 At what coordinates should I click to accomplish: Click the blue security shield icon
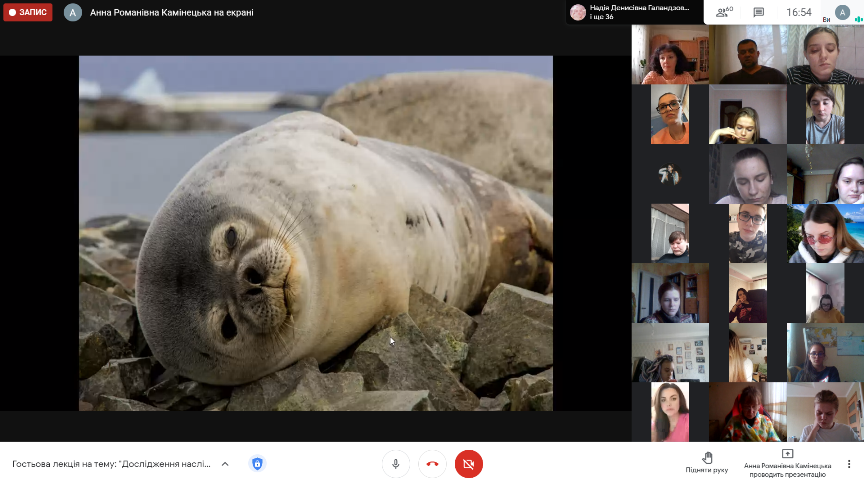[x=257, y=464]
